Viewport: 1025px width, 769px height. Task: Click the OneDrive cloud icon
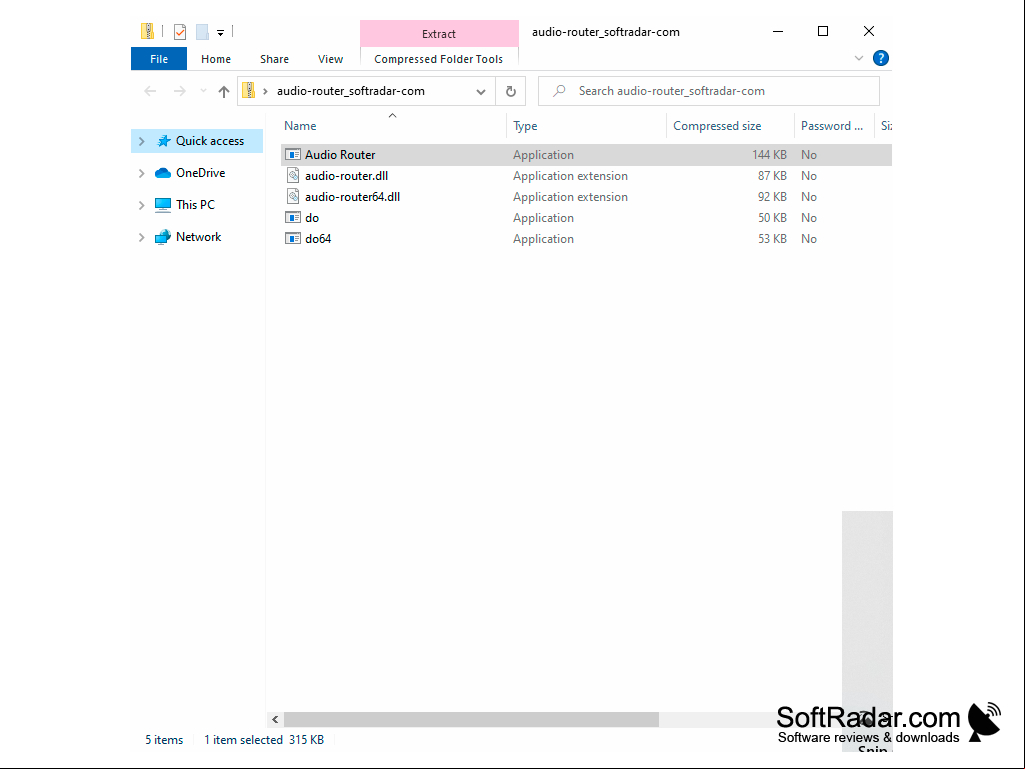click(163, 173)
